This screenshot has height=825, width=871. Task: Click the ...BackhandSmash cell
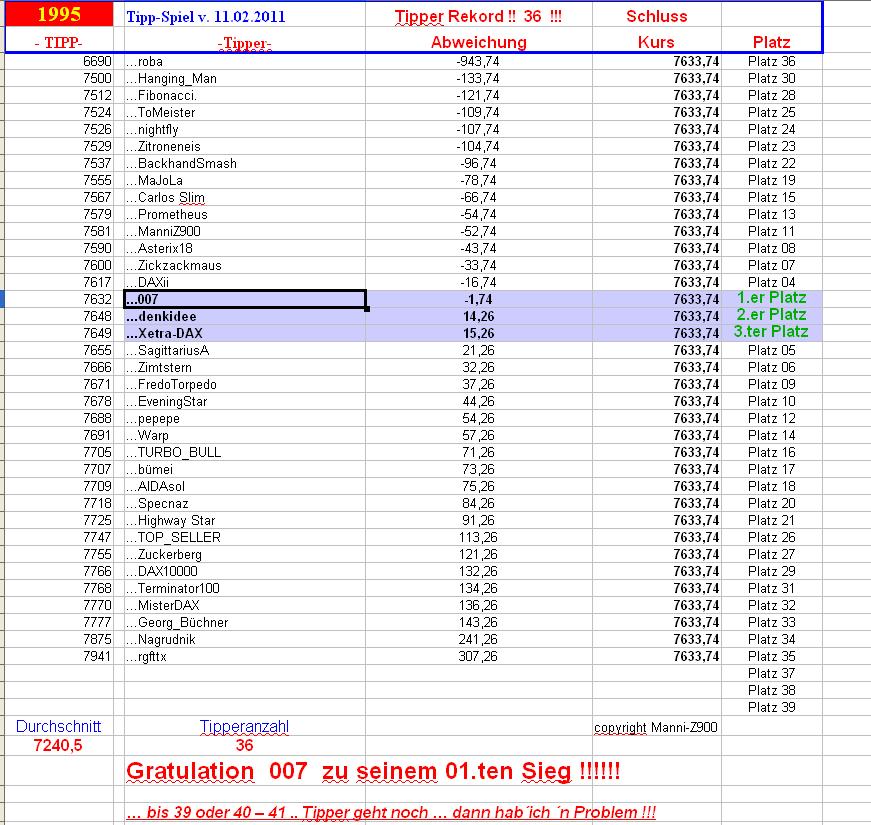[x=245, y=163]
